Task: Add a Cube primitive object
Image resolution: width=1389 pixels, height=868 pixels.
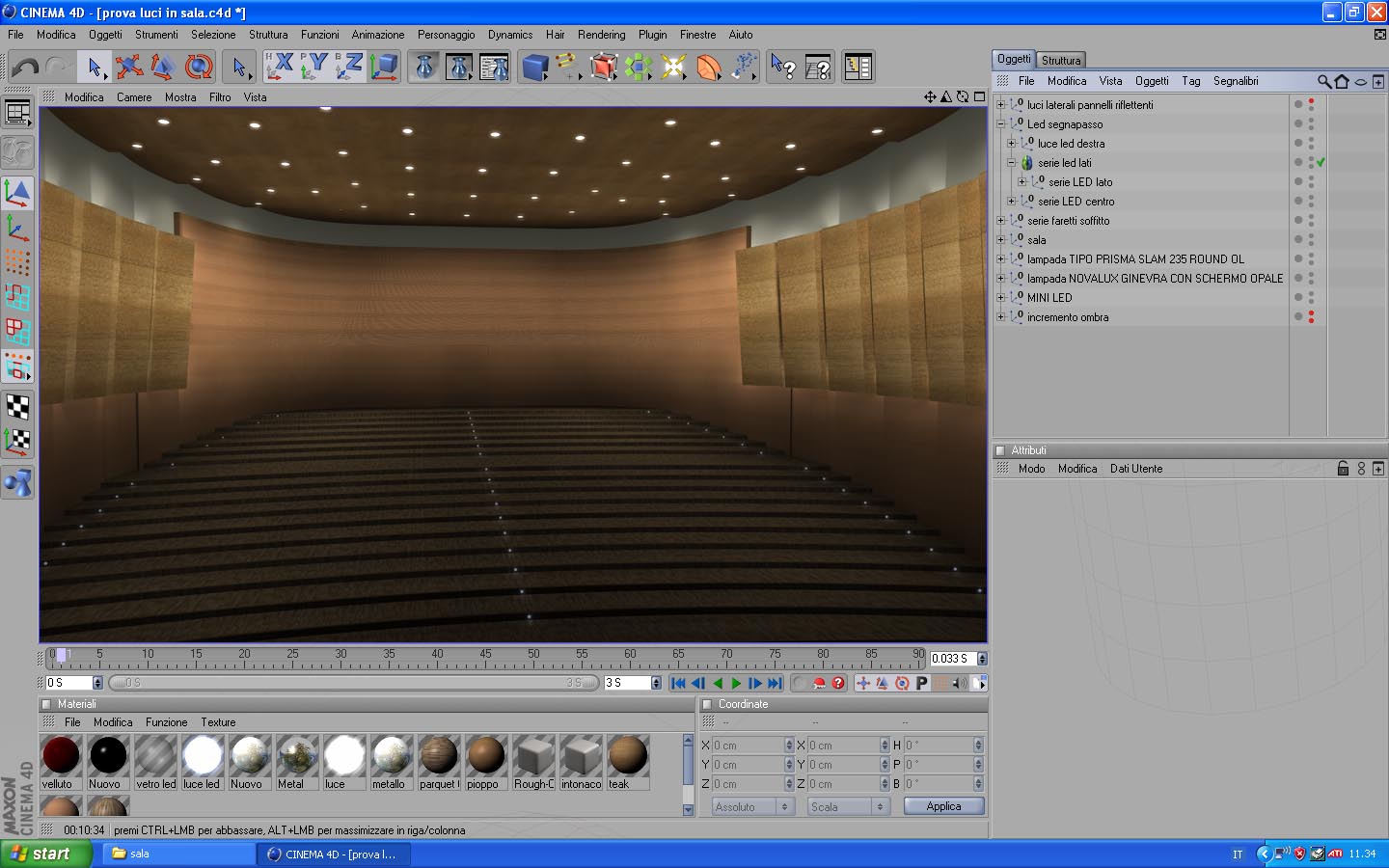Action: coord(535,67)
